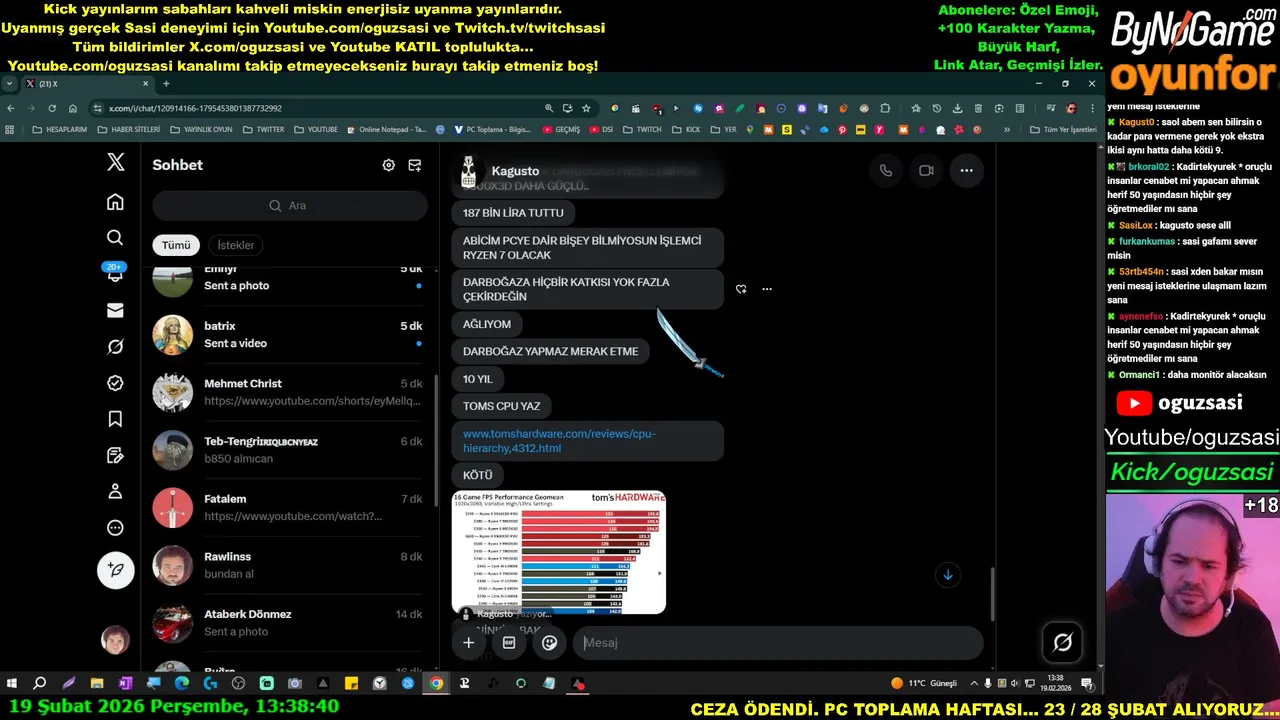Open Windows Start menu
The width and height of the screenshot is (1280, 720).
pyautogui.click(x=12, y=684)
